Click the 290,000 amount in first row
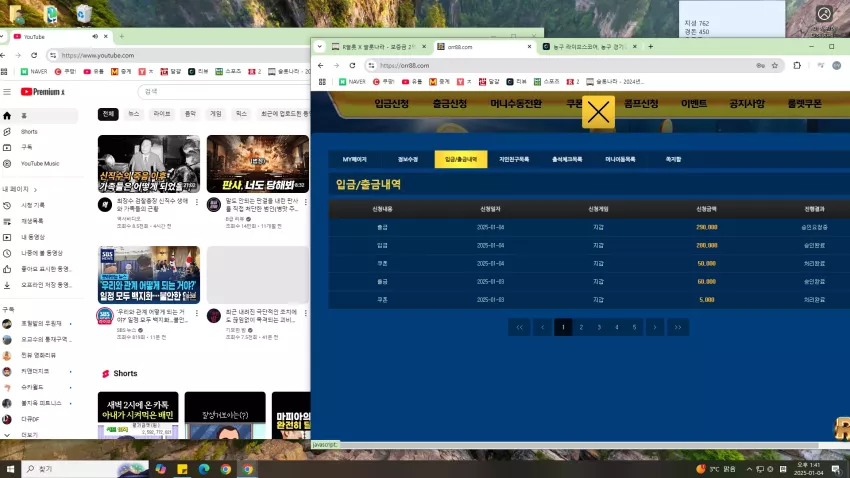 click(x=706, y=227)
